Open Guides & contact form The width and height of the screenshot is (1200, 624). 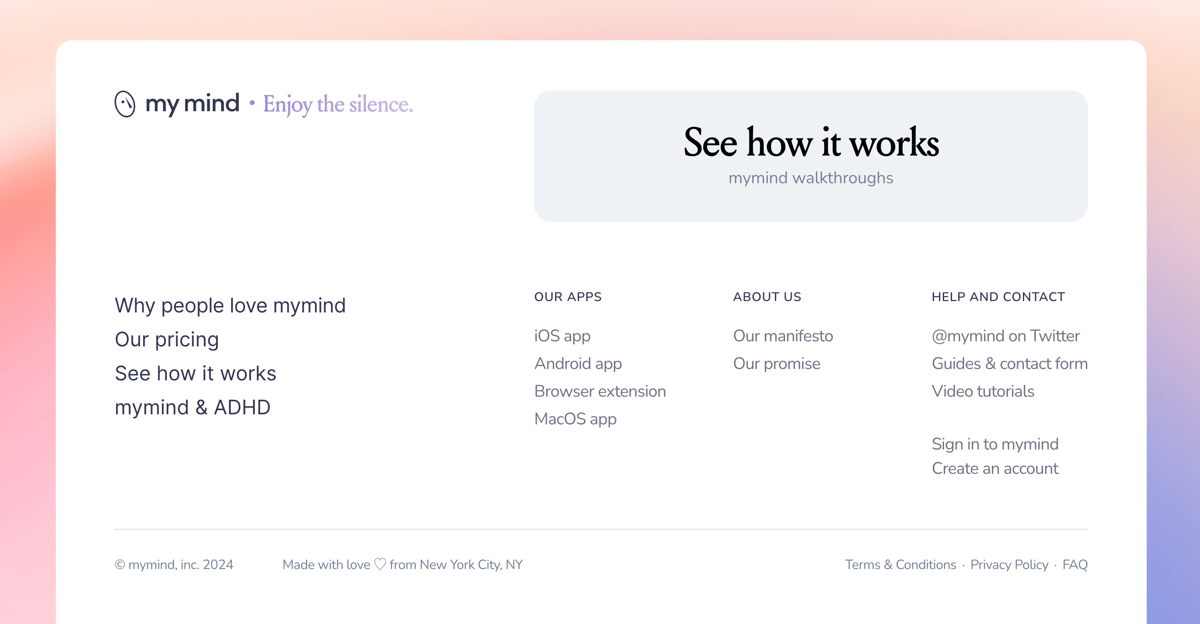(x=1009, y=364)
